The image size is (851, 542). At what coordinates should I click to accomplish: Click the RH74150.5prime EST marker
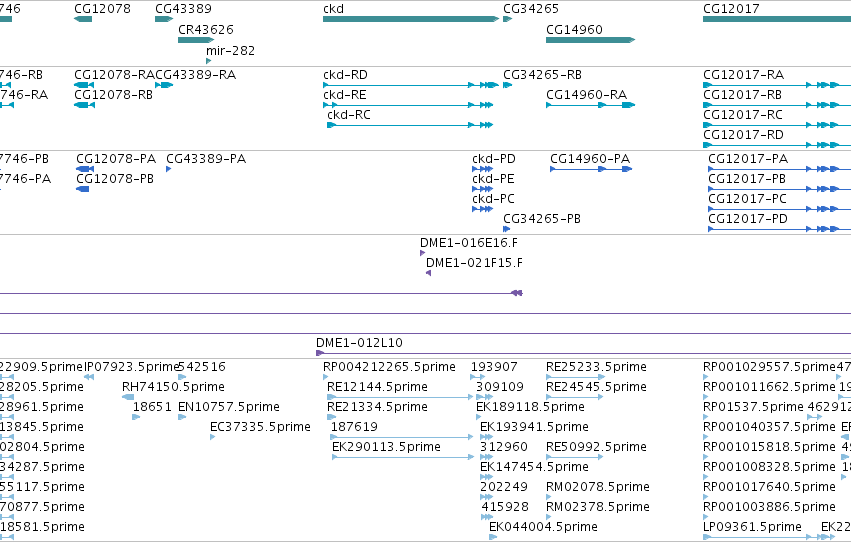128,397
